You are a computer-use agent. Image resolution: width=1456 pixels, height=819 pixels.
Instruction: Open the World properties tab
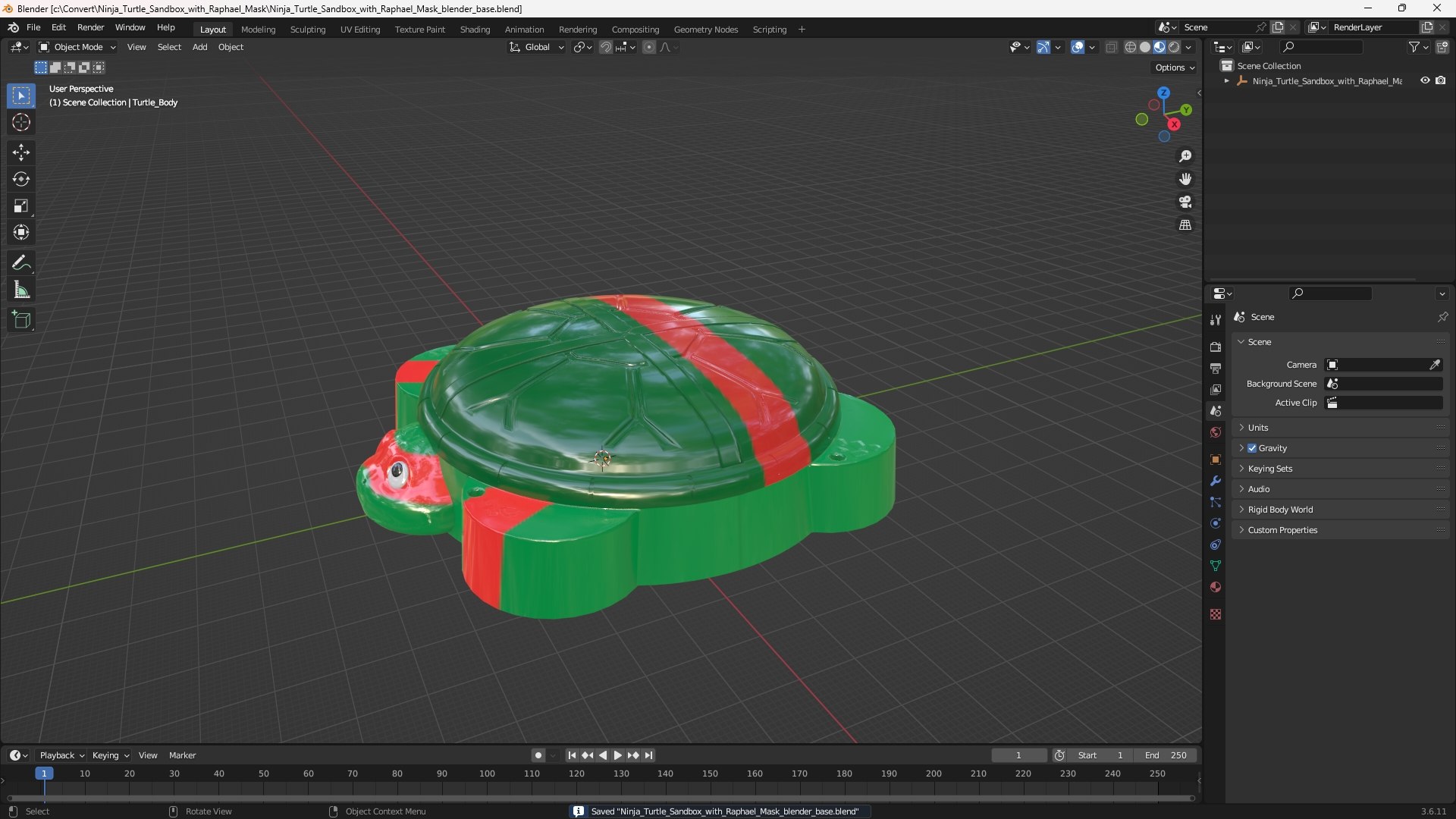[1216, 432]
